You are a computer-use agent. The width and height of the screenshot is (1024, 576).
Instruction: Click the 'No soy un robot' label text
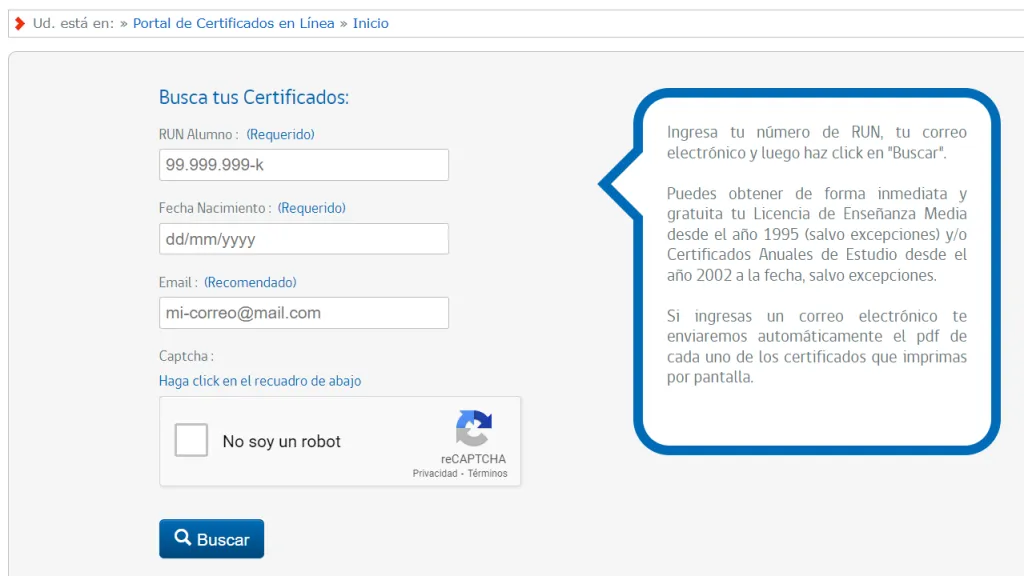(281, 441)
